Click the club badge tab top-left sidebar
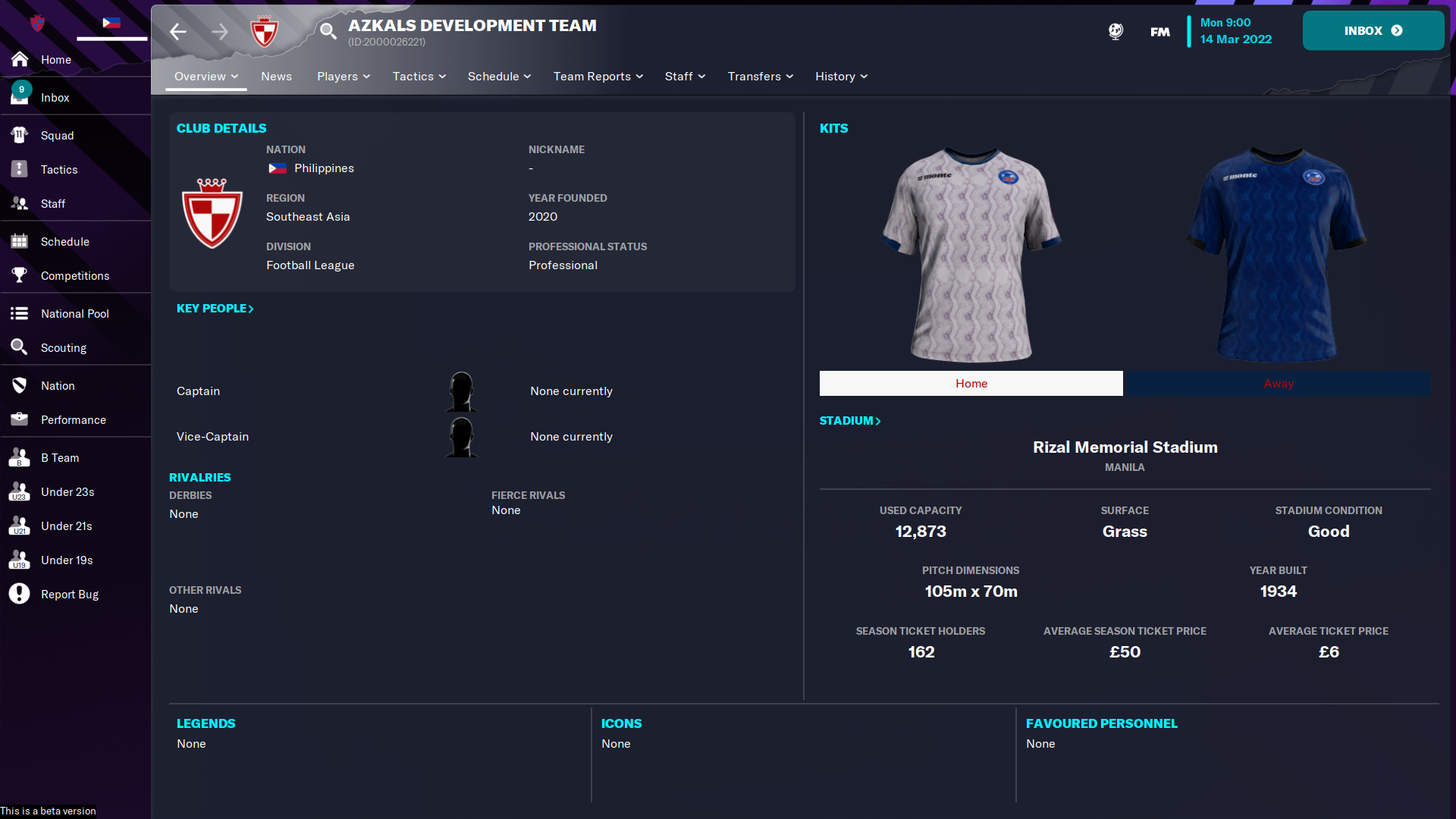 pos(37,24)
